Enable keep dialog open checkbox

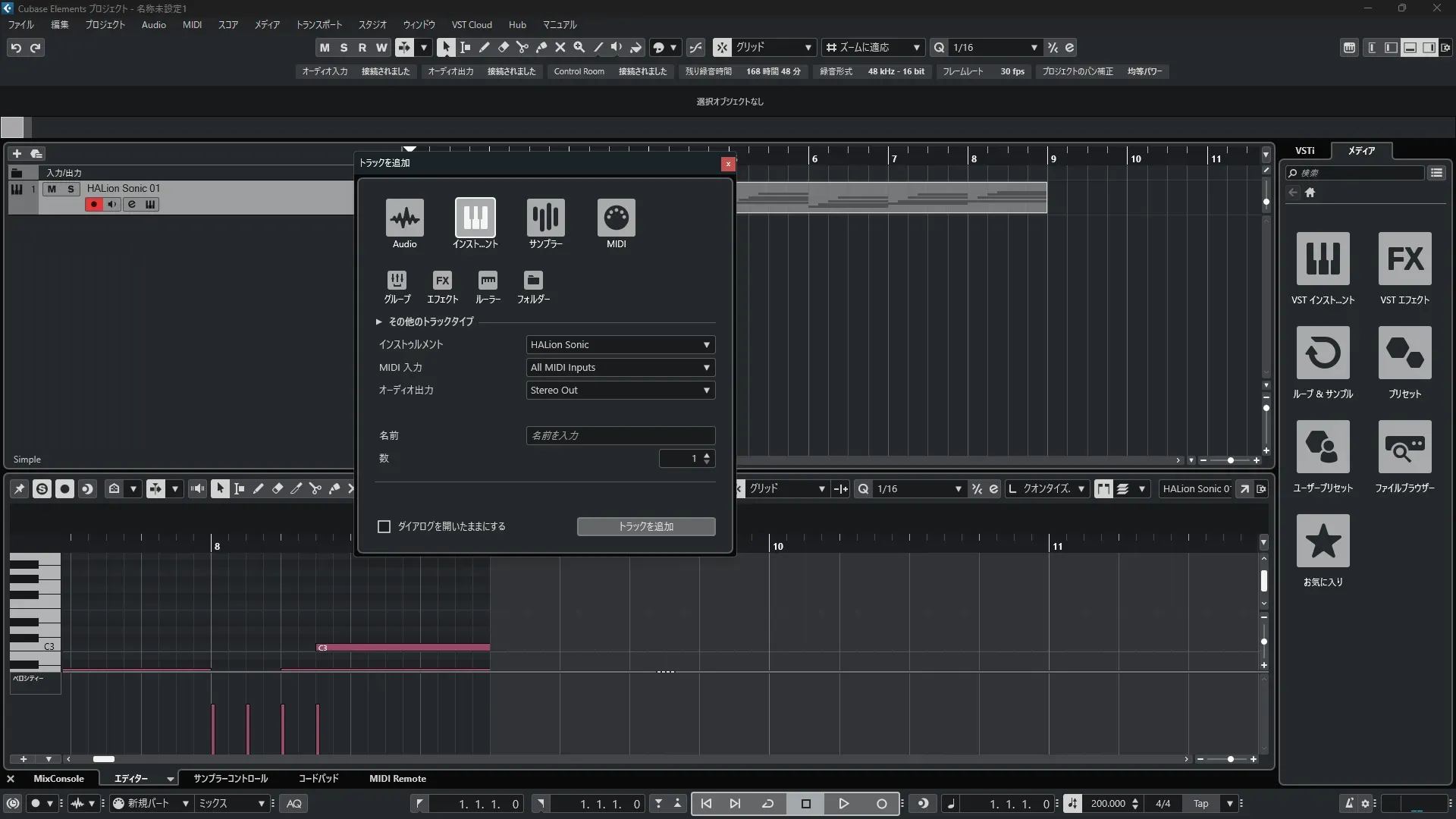(x=384, y=526)
